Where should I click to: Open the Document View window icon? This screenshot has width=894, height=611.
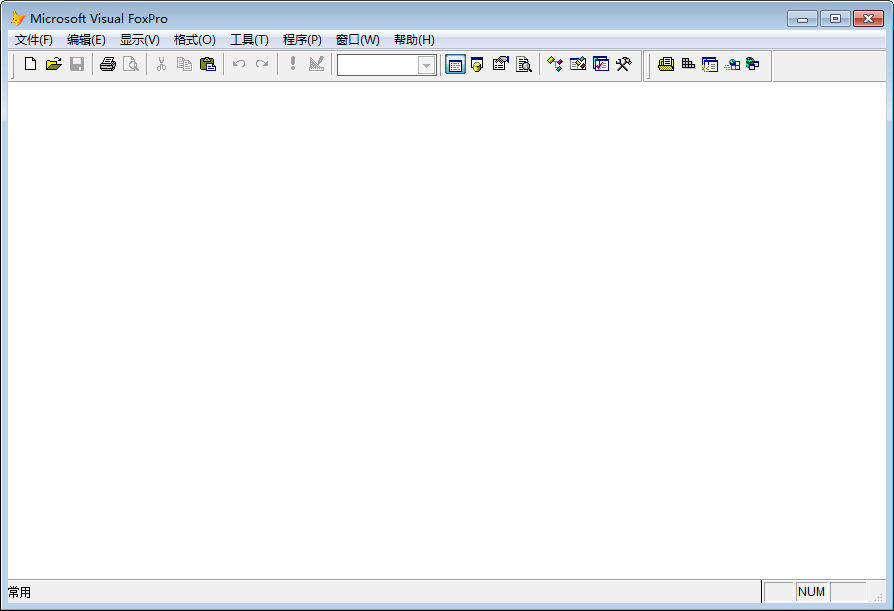[x=524, y=64]
